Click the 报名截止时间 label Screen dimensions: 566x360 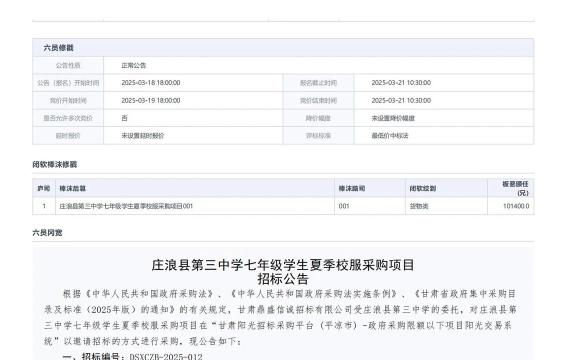click(318, 83)
